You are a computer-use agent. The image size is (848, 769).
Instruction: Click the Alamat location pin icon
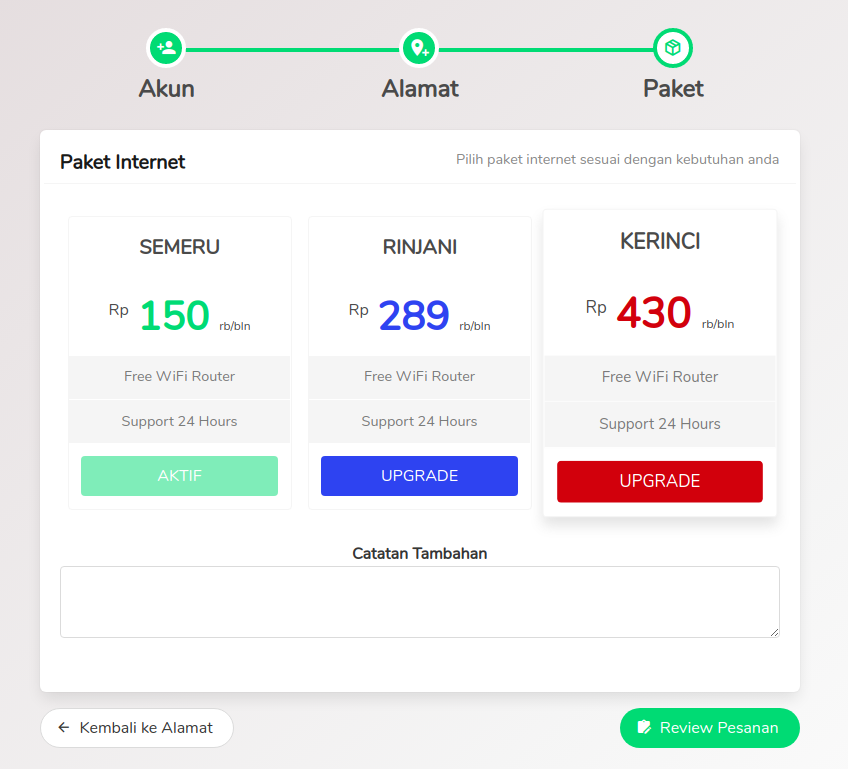[419, 48]
